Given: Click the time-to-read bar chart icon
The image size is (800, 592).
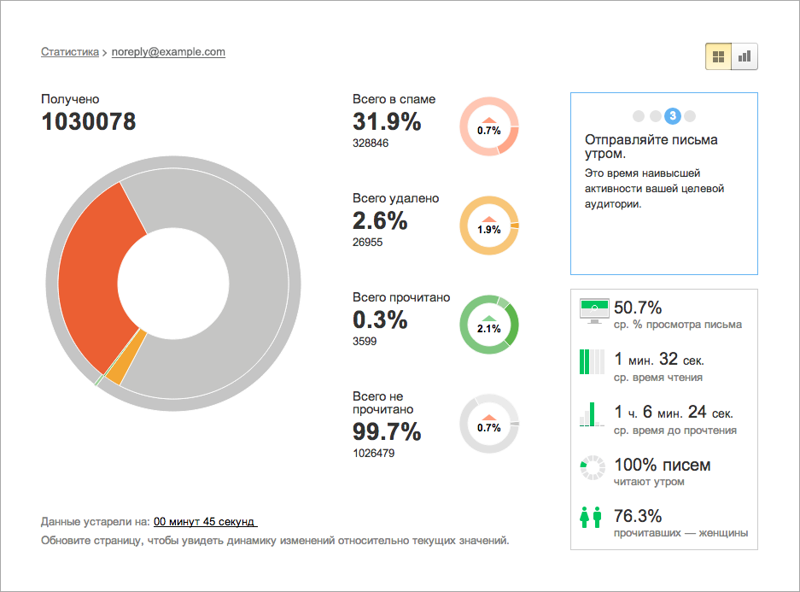Looking at the screenshot, I should [592, 414].
